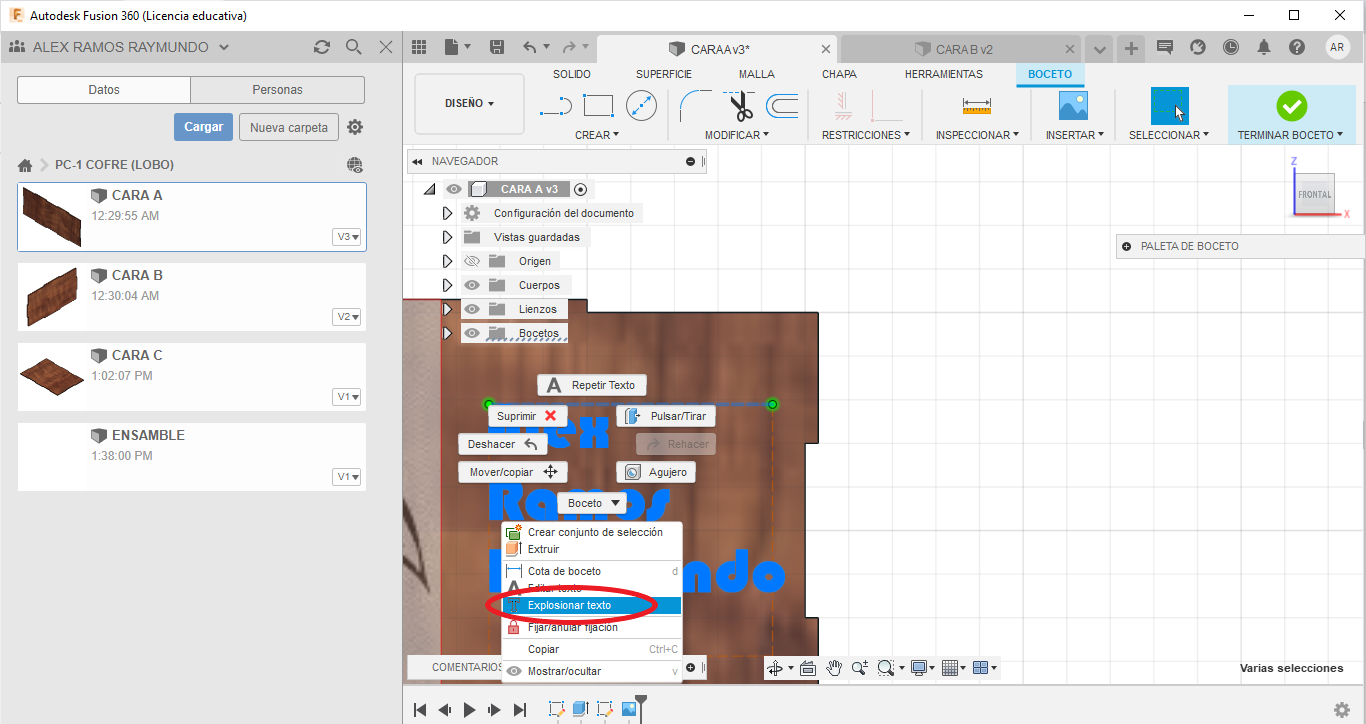This screenshot has height=724, width=1366.
Task: Play the design timeline
Action: click(x=470, y=710)
